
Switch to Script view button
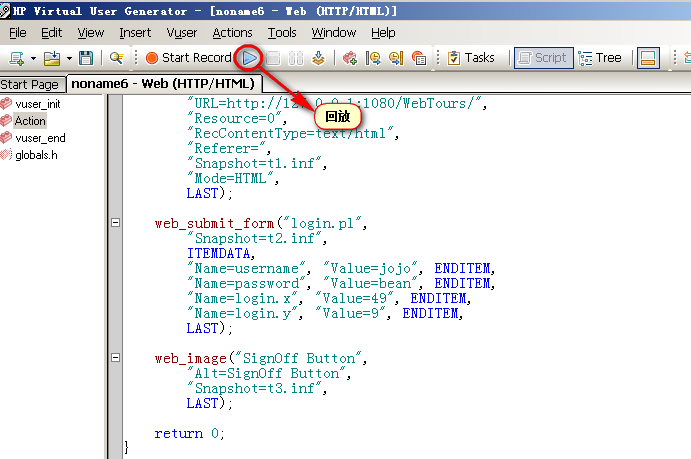click(x=544, y=58)
